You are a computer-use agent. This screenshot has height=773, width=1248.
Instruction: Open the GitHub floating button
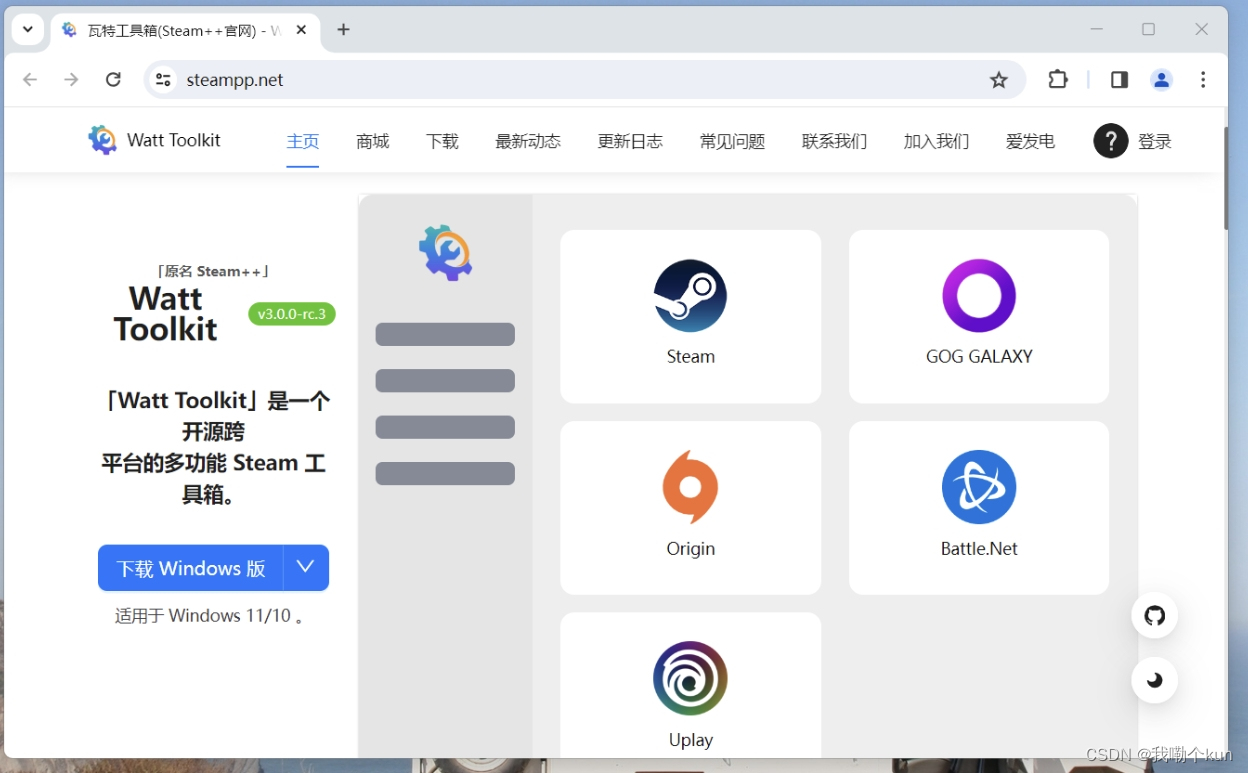click(1155, 615)
